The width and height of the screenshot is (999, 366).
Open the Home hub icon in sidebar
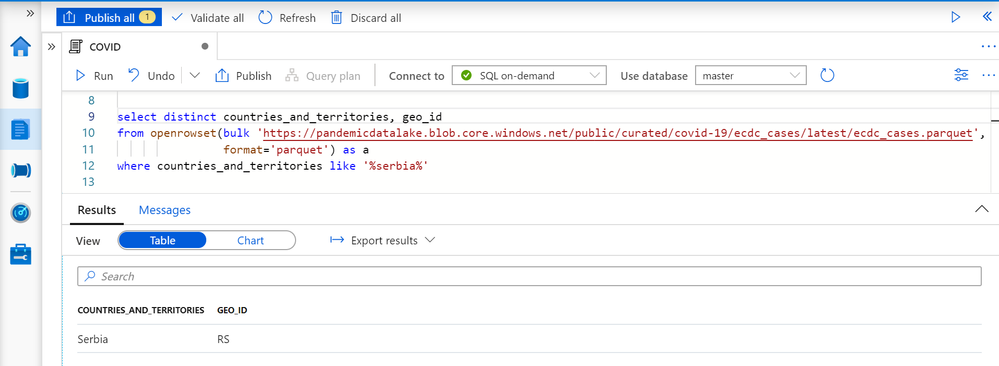[20, 47]
